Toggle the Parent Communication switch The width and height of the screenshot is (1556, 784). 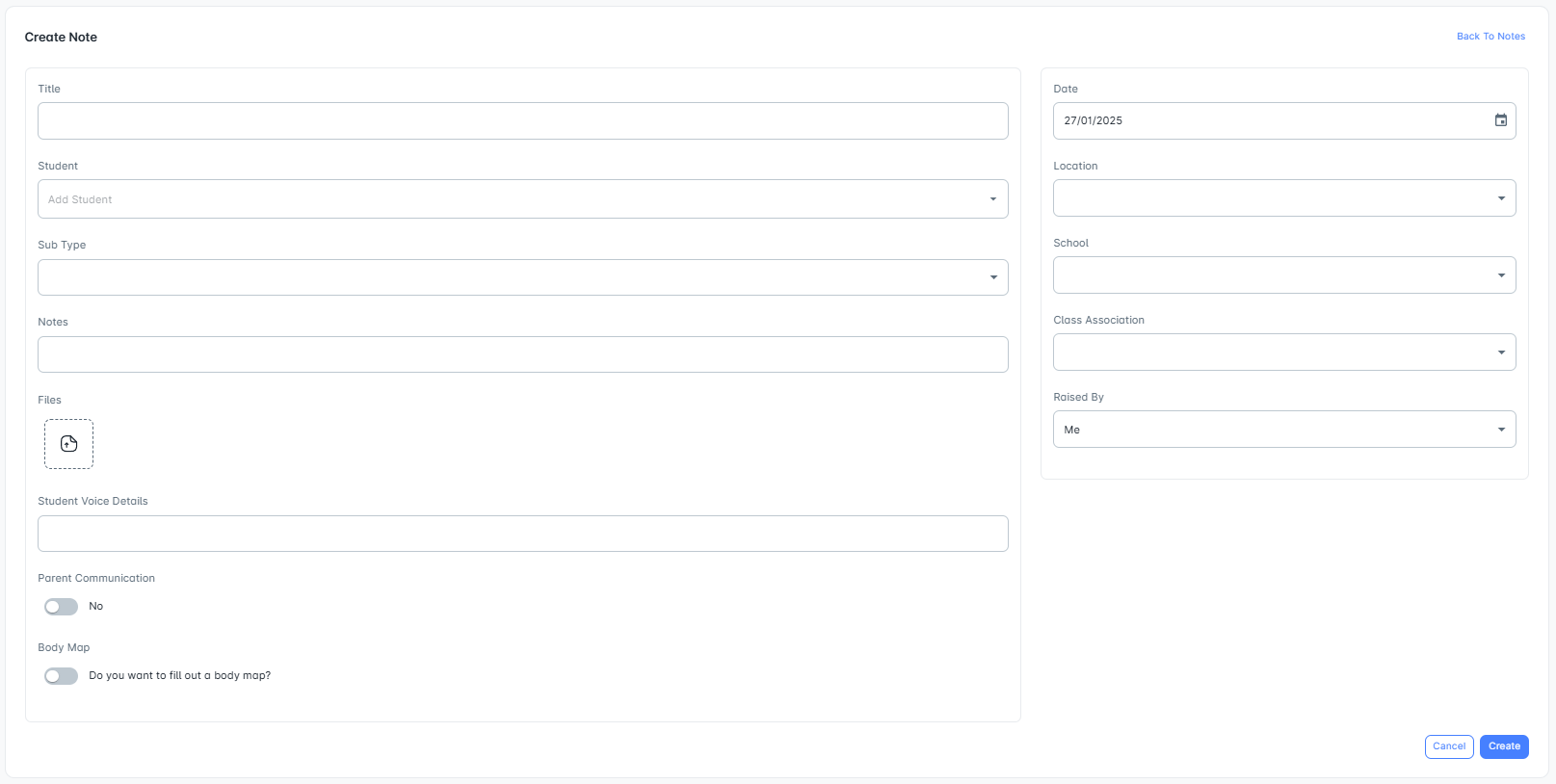[x=61, y=607]
